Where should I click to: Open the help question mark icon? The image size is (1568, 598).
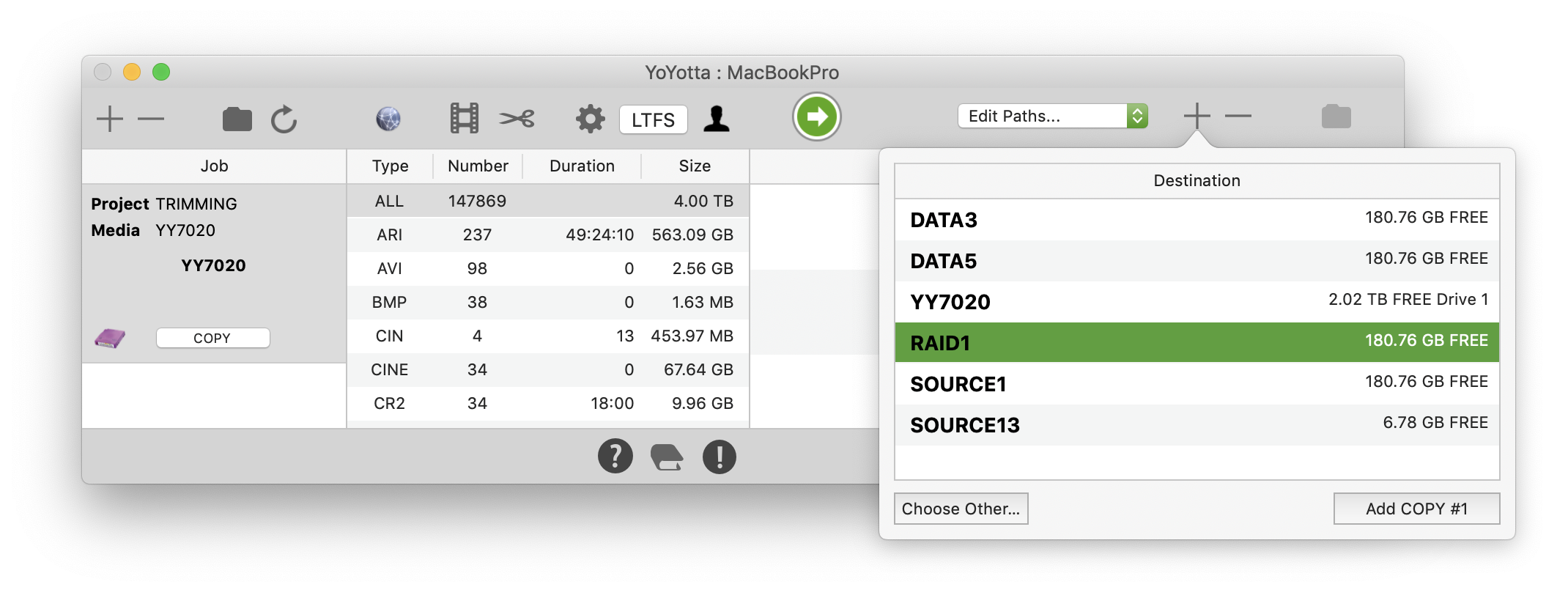point(615,457)
